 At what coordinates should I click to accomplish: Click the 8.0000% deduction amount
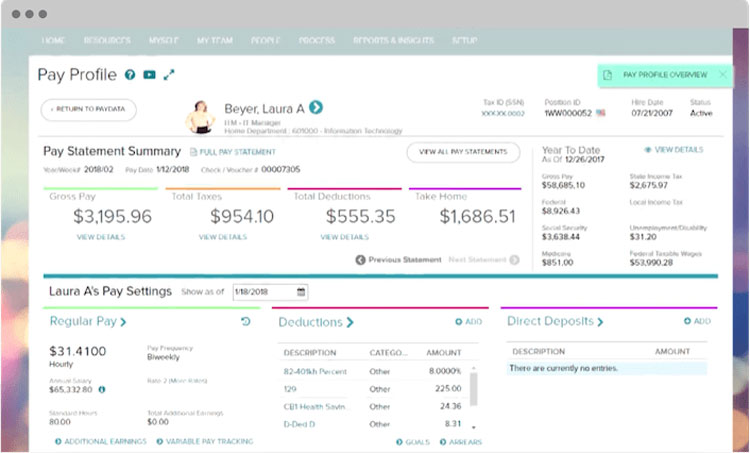[445, 371]
